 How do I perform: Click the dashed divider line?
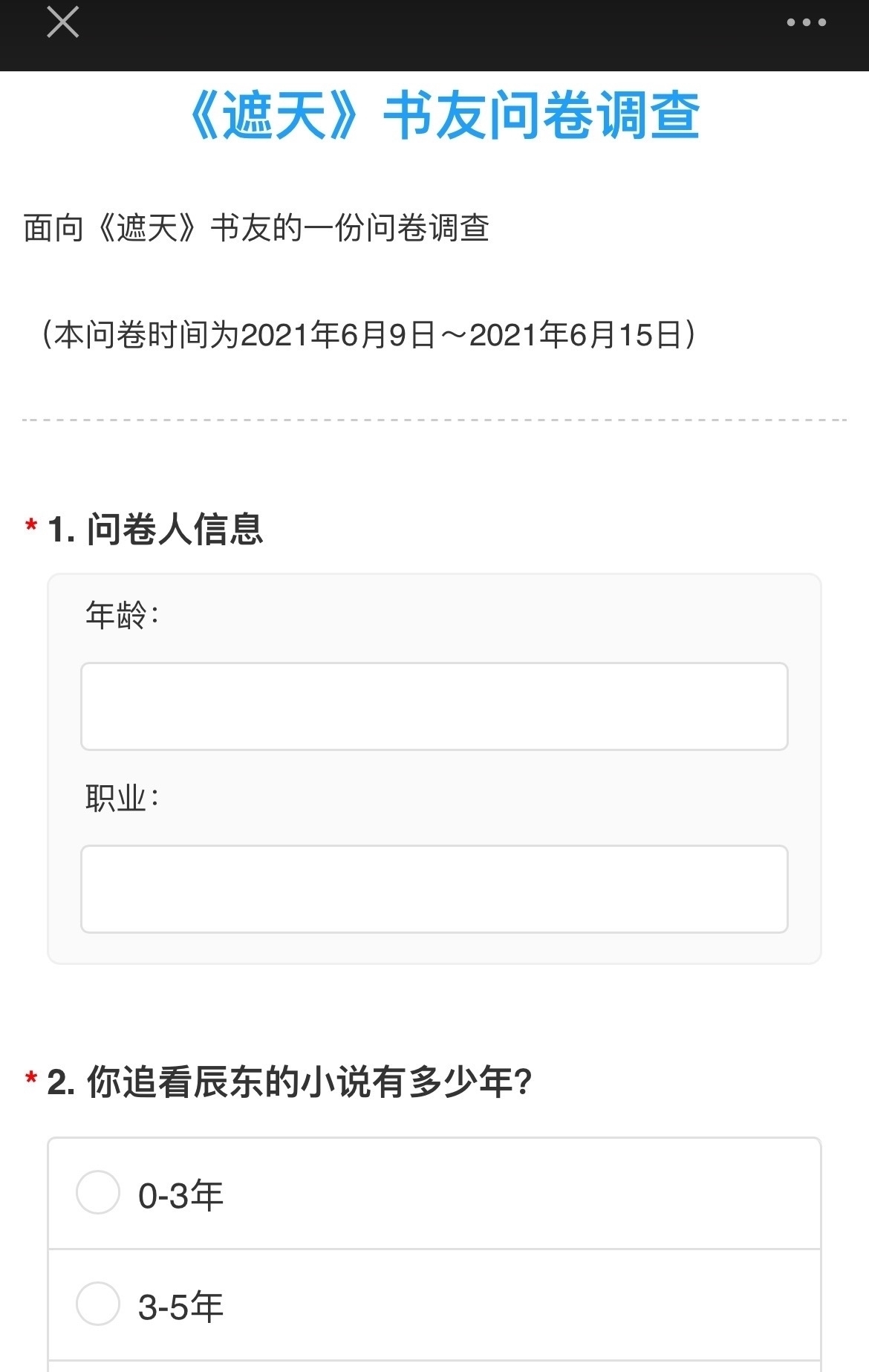point(434,420)
